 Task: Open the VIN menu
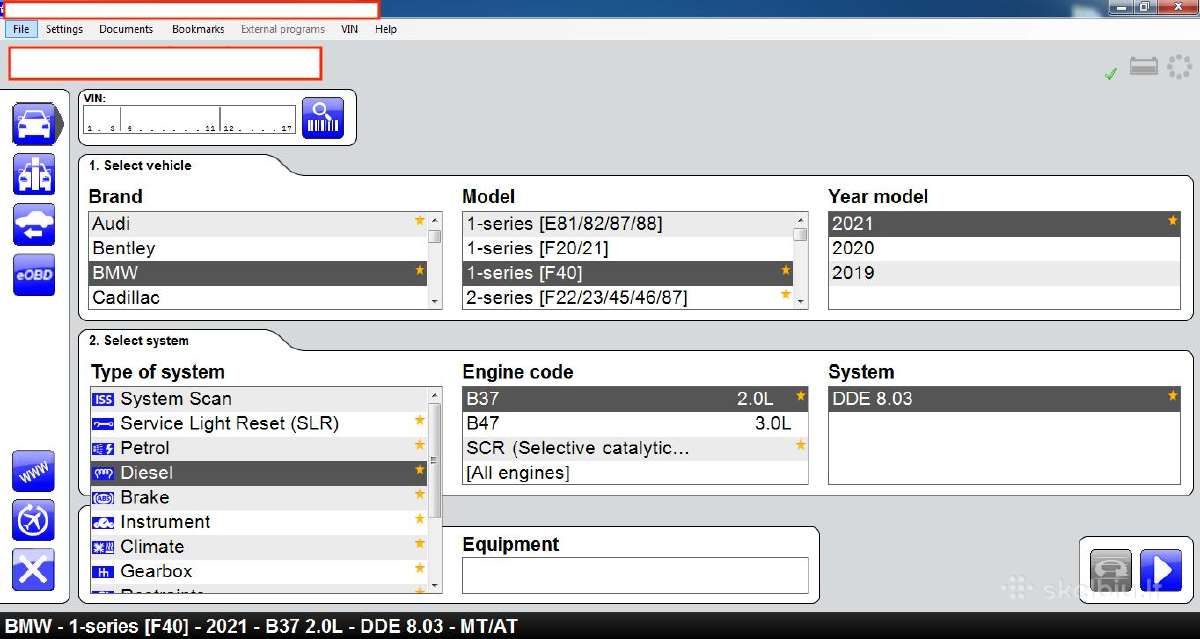[x=350, y=29]
